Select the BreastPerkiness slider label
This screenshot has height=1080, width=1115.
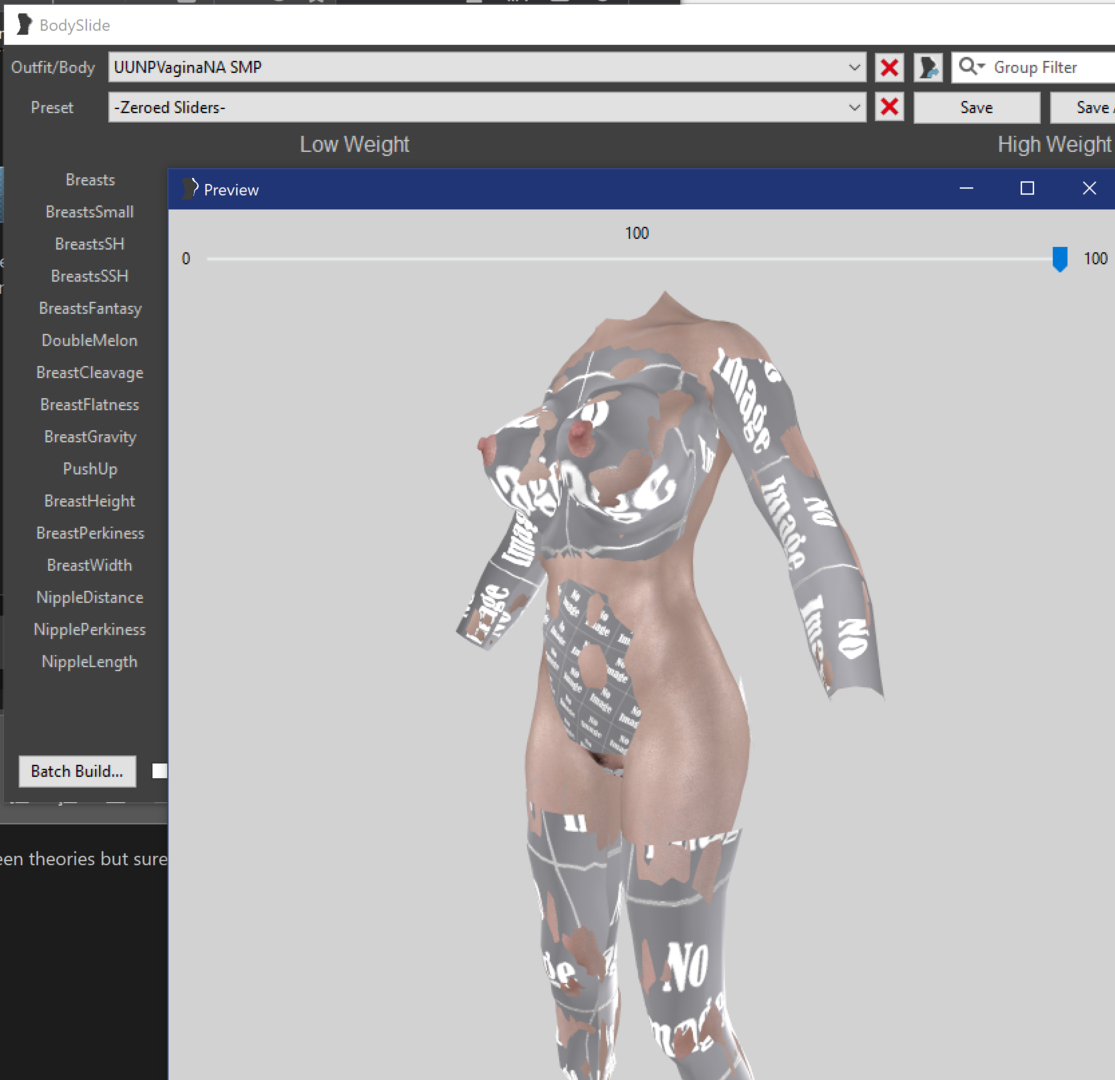[90, 533]
